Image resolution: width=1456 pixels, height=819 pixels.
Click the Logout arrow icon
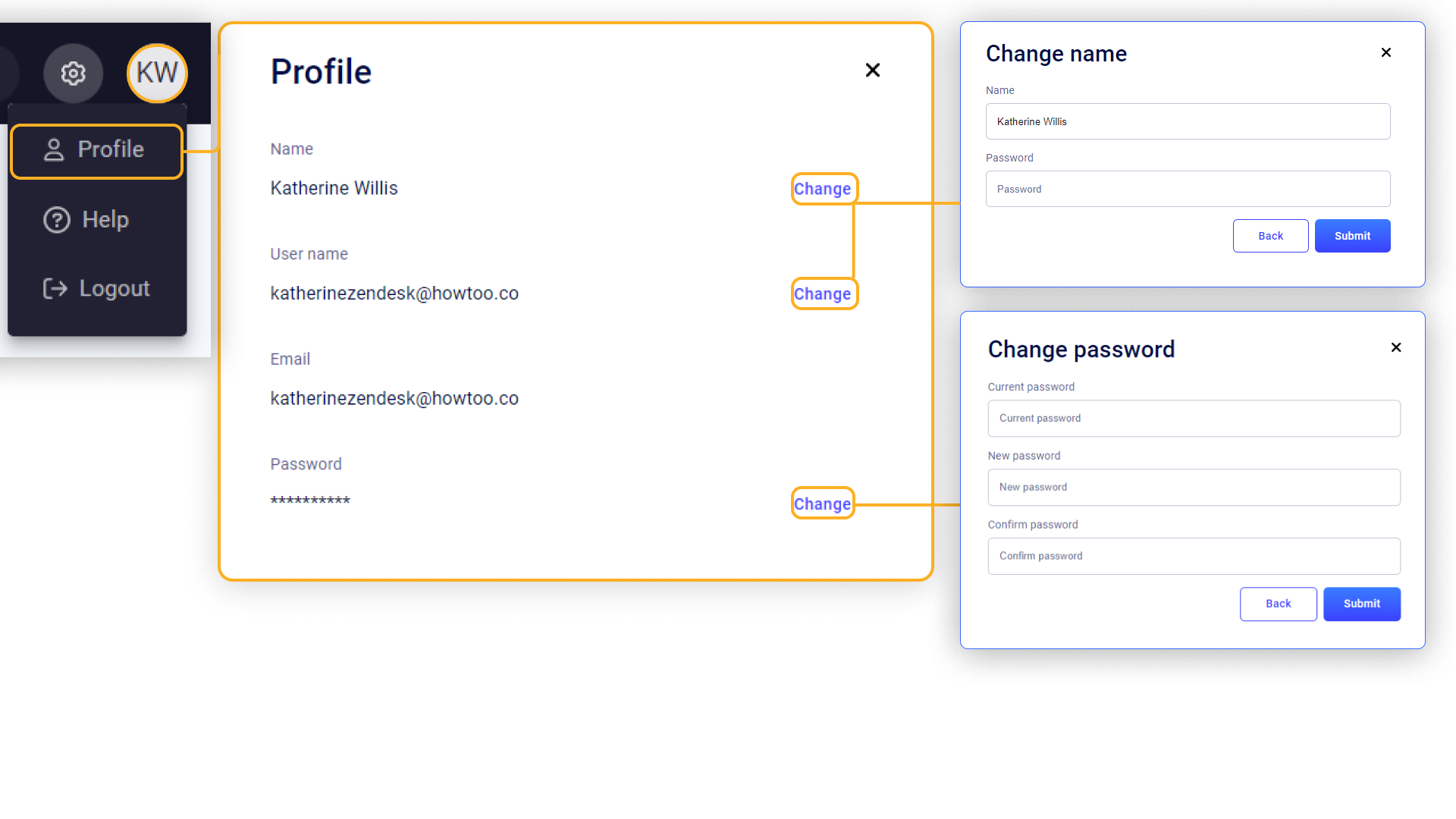[55, 288]
